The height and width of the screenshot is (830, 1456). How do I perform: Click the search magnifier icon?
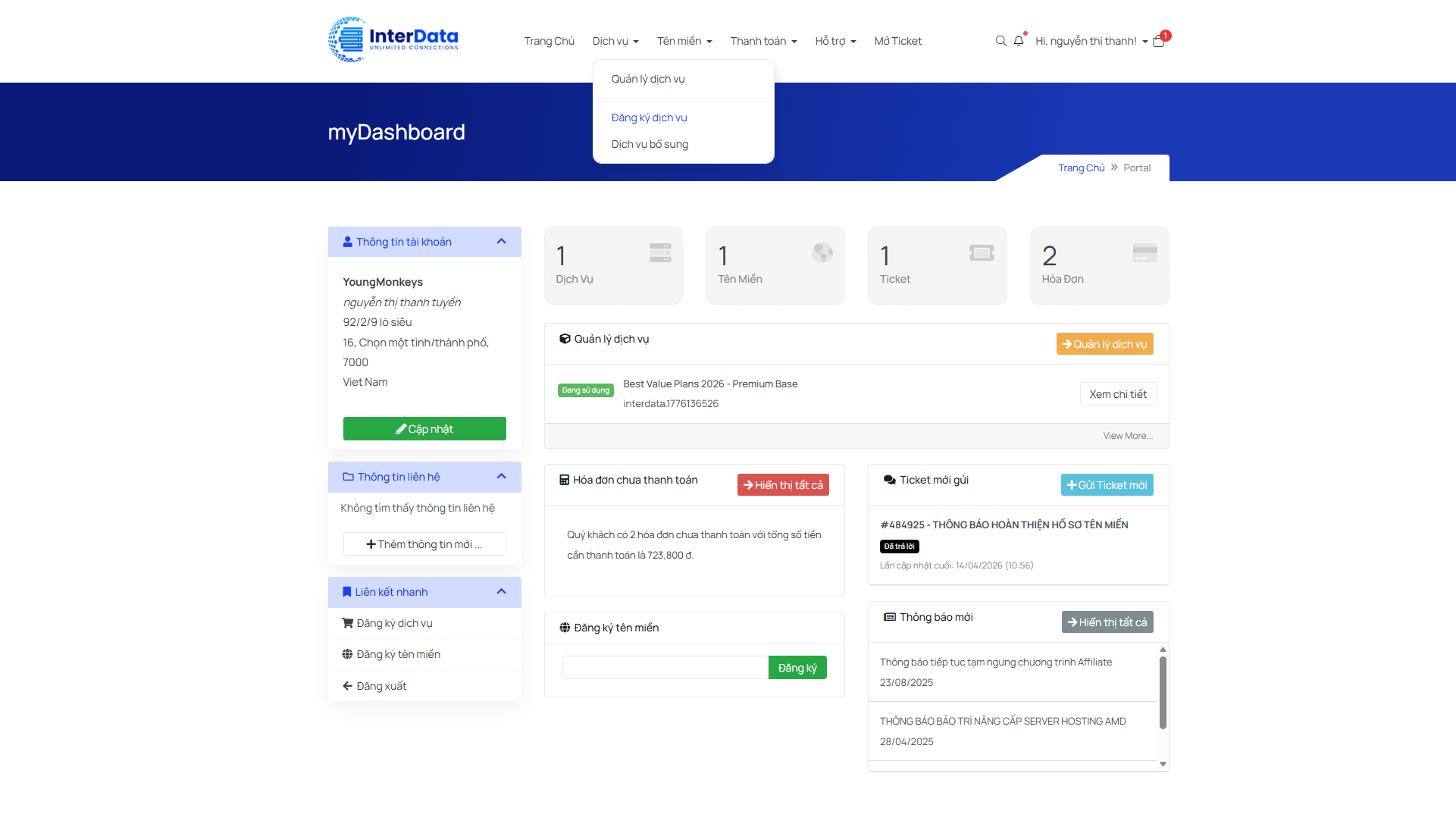[x=1000, y=41]
